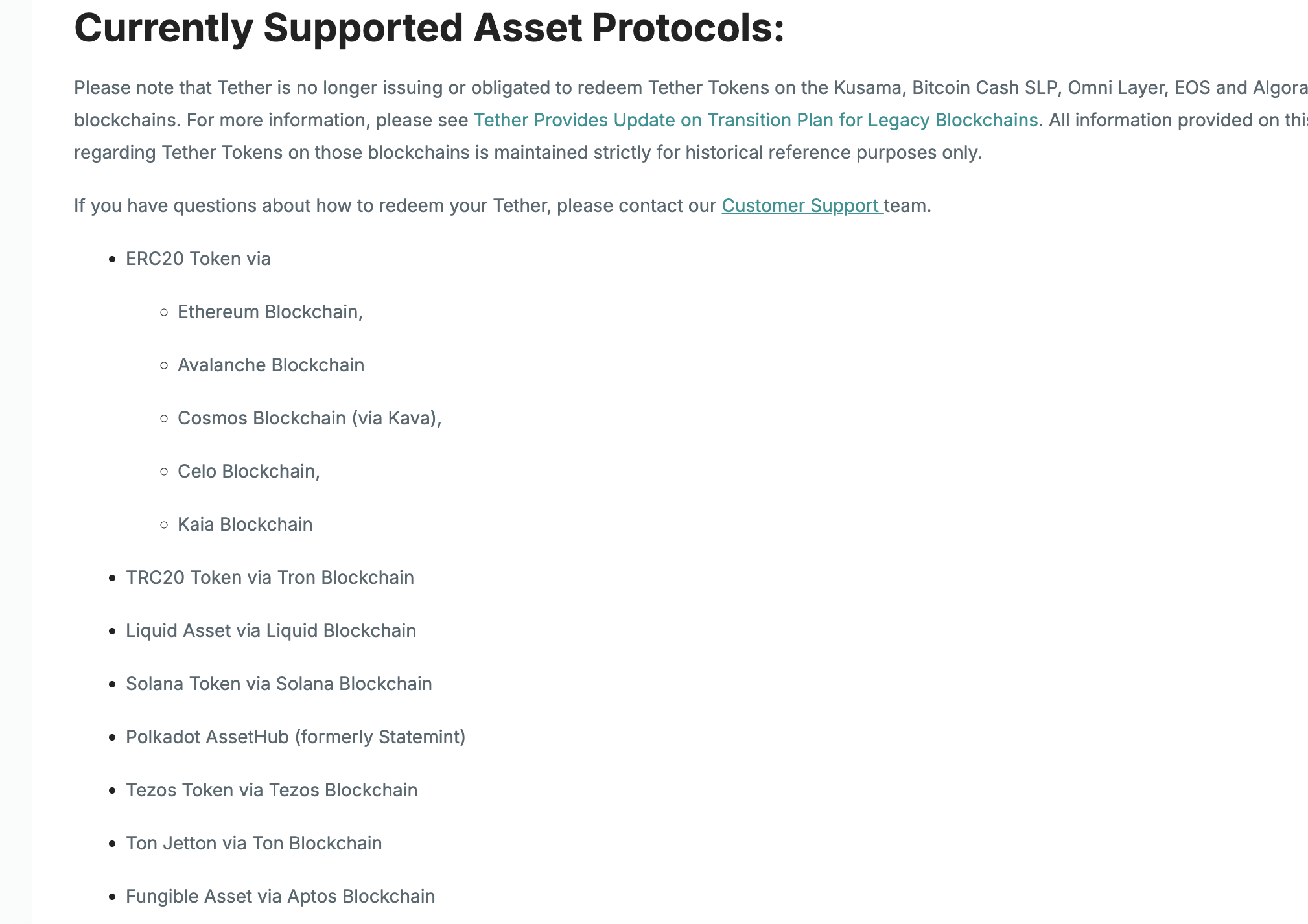Click the Celo Blockchain sub-item
Viewport: 1308px width, 924px height.
pos(248,472)
